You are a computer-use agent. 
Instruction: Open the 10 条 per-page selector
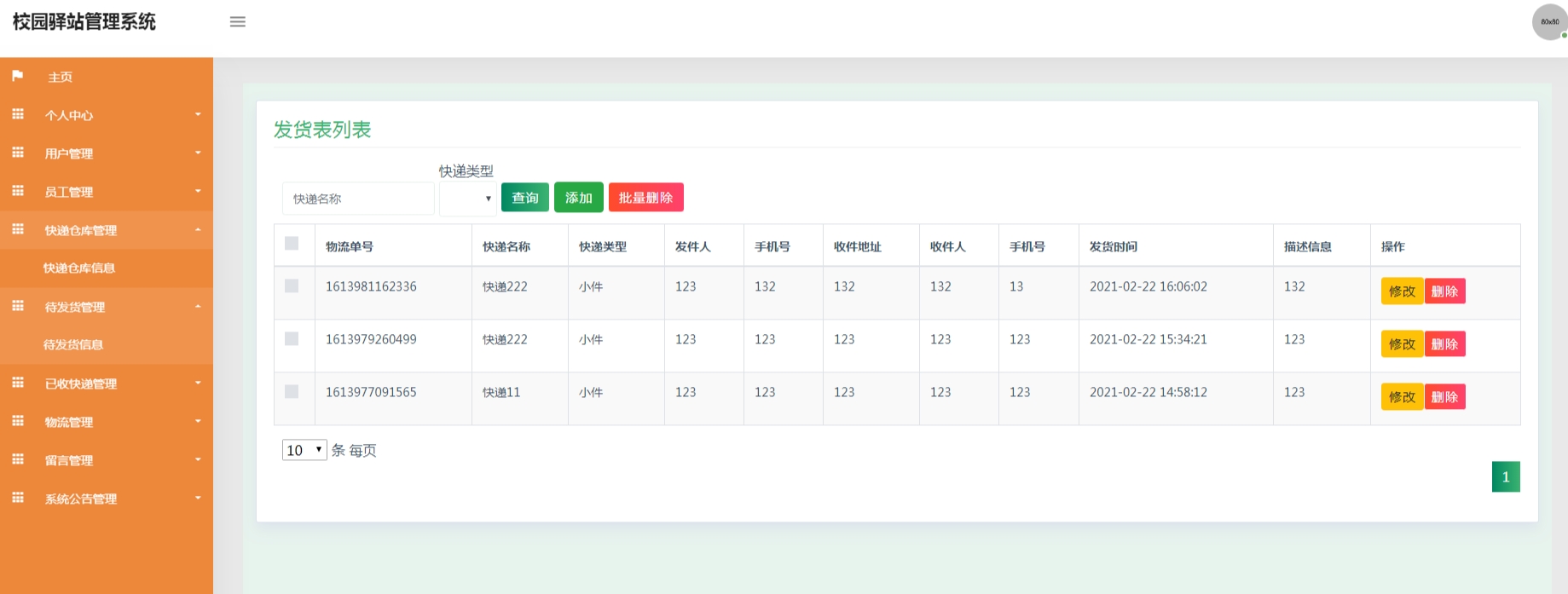(304, 450)
